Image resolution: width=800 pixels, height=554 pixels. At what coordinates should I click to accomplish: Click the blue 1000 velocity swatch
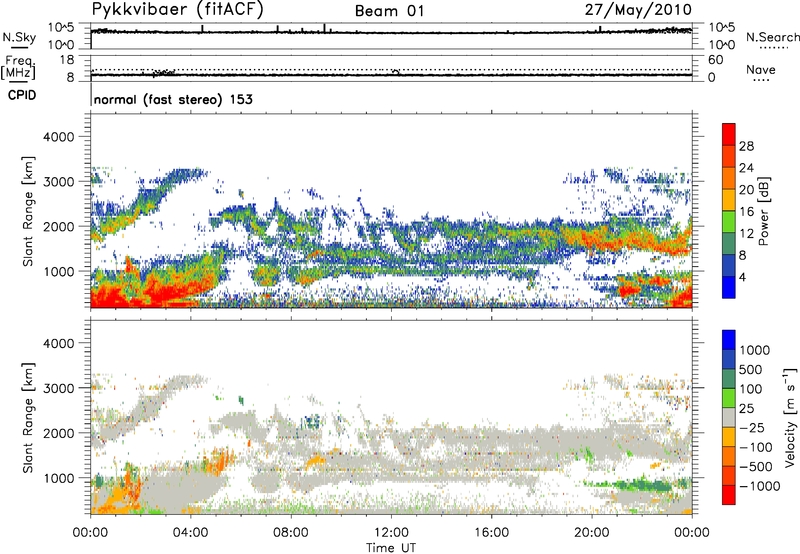point(729,340)
